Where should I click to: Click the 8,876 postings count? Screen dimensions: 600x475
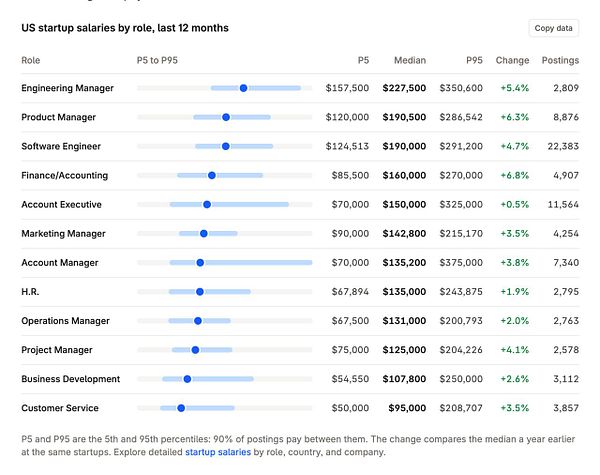[x=566, y=117]
